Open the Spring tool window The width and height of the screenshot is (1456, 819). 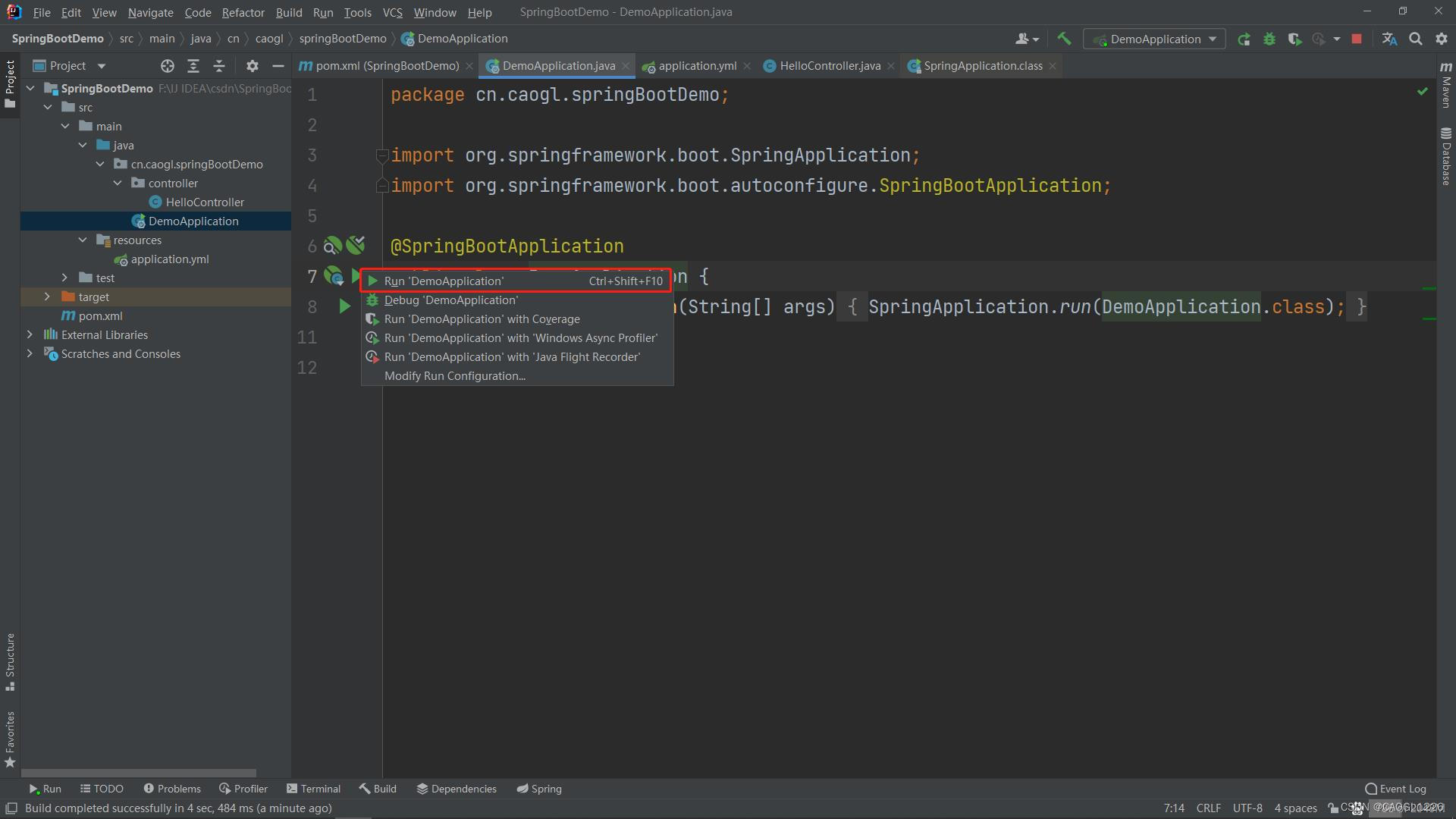(539, 789)
